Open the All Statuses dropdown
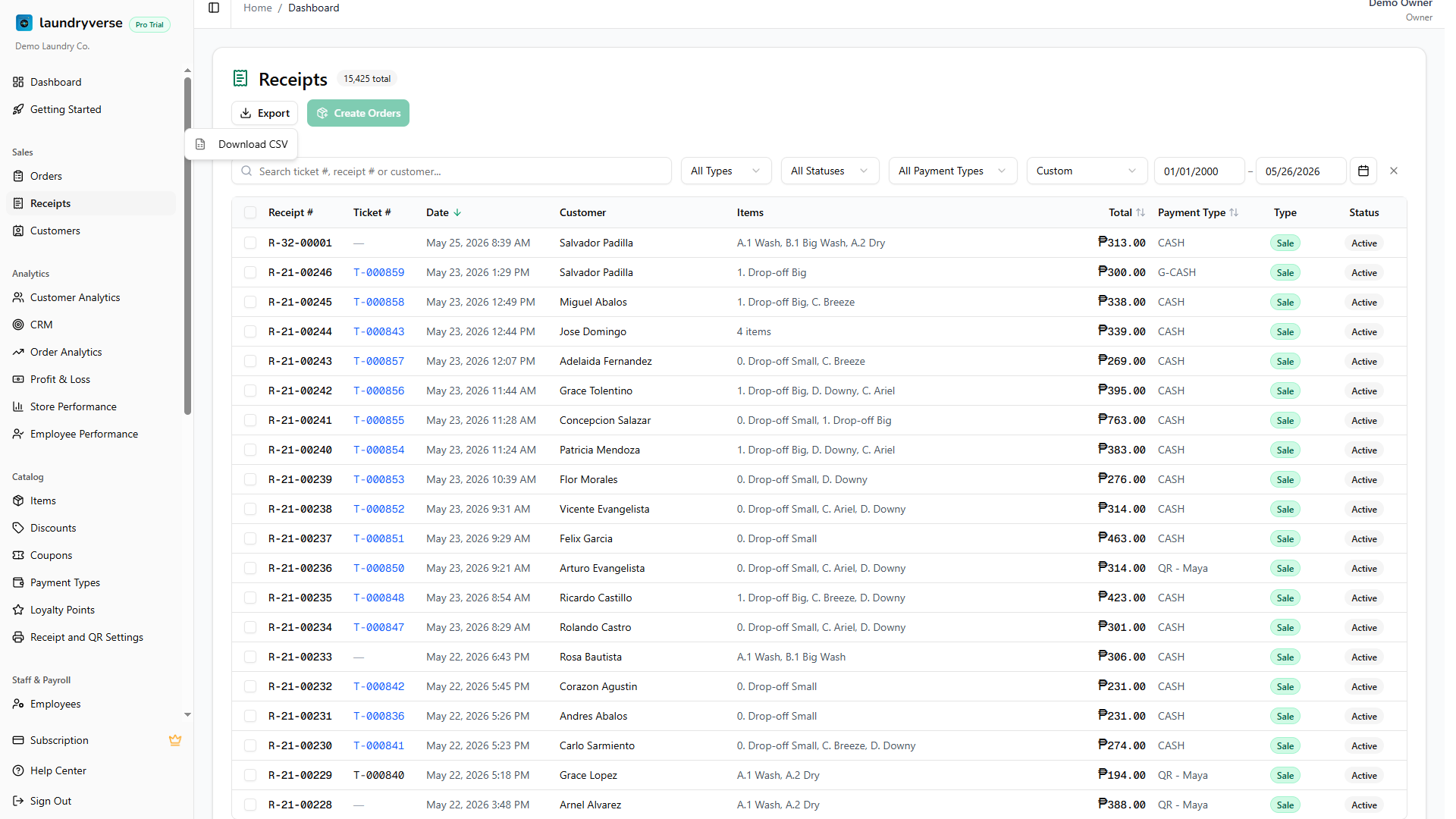1456x819 pixels. [830, 171]
